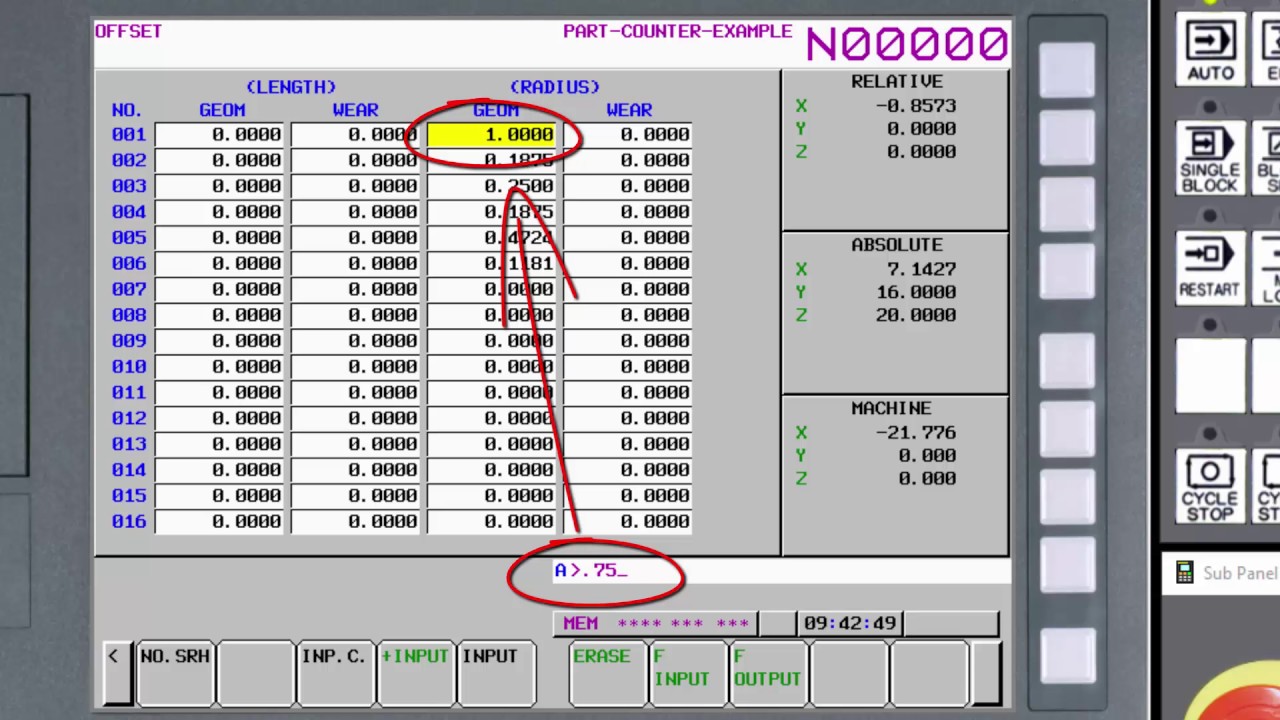Select radius GEOM value 0.1181 for offset 006
1280x720 pixels.
[x=491, y=264]
